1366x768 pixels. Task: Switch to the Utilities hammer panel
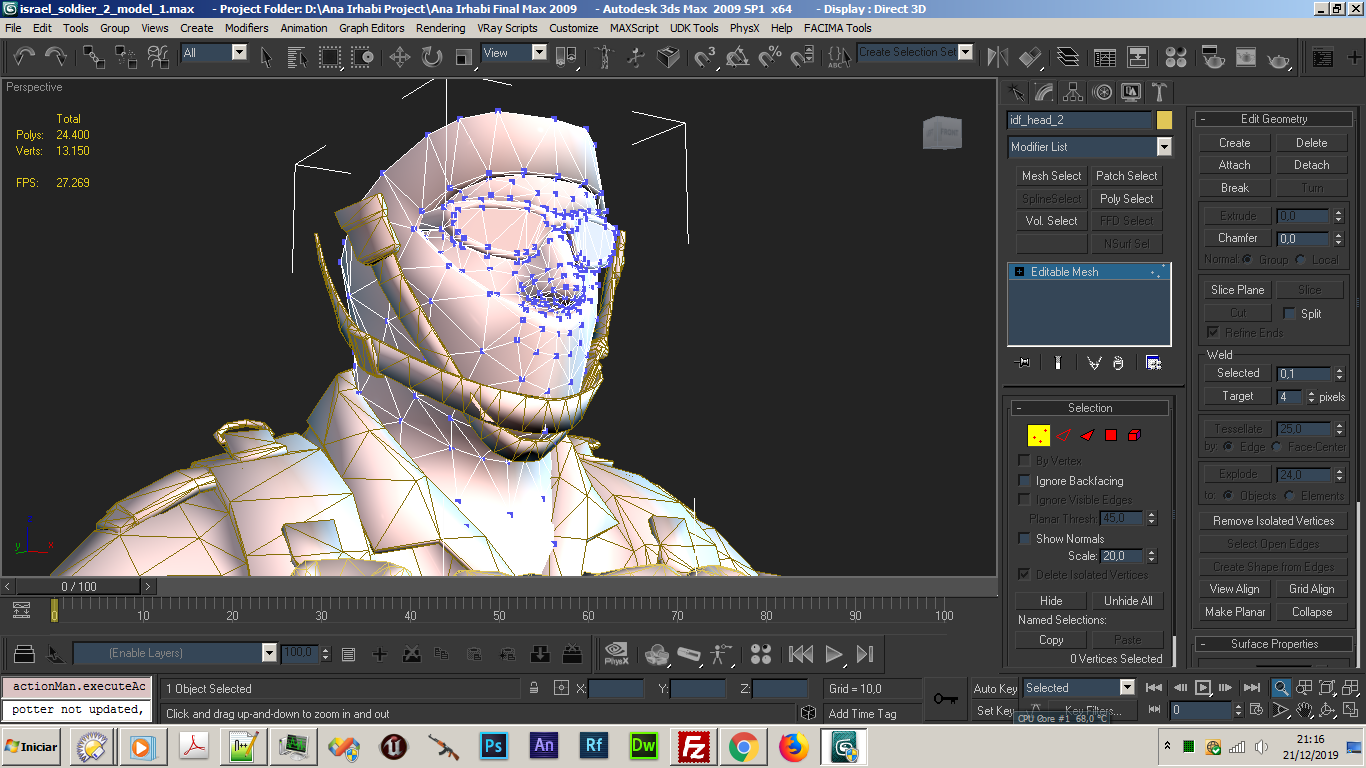(x=1159, y=93)
